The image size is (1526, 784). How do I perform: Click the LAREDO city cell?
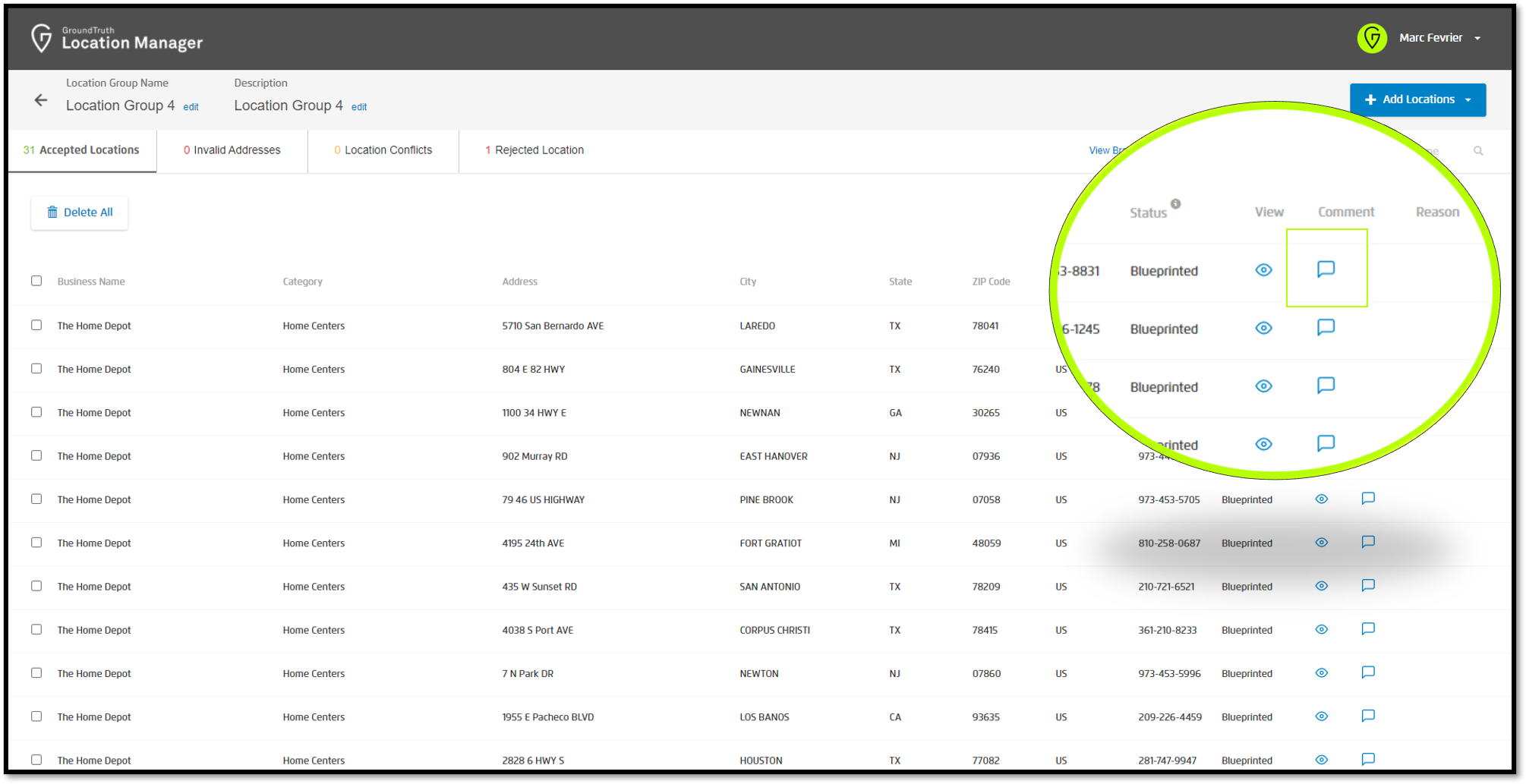(x=758, y=326)
